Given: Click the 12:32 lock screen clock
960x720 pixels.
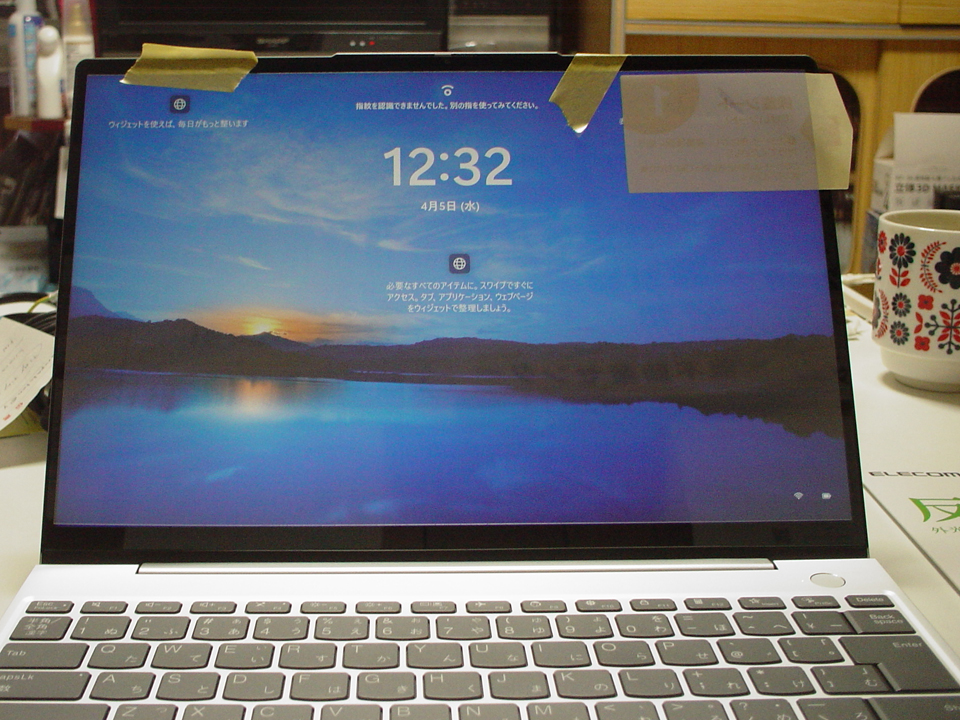Looking at the screenshot, I should coord(447,166).
